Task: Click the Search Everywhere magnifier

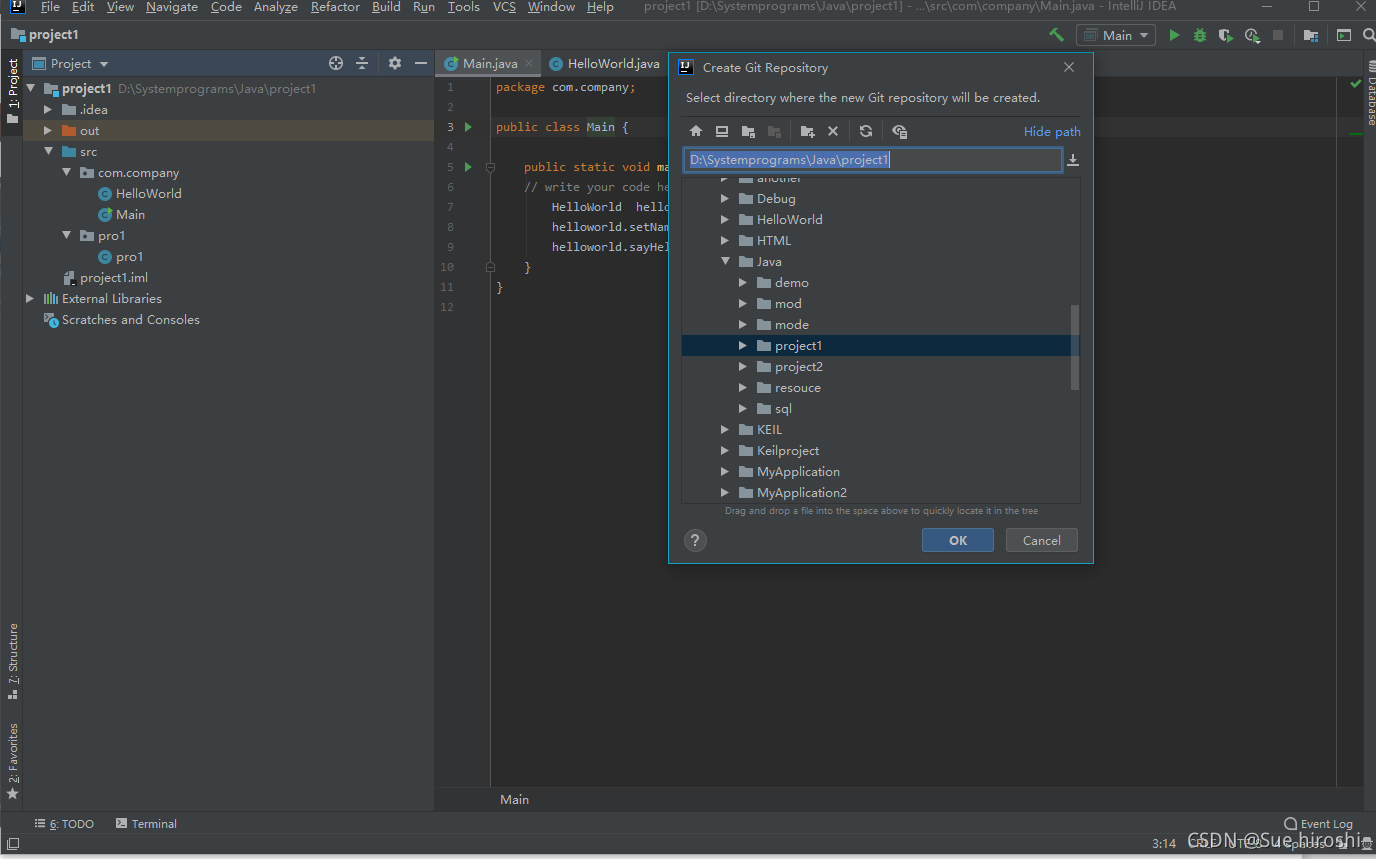Action: 1367,35
